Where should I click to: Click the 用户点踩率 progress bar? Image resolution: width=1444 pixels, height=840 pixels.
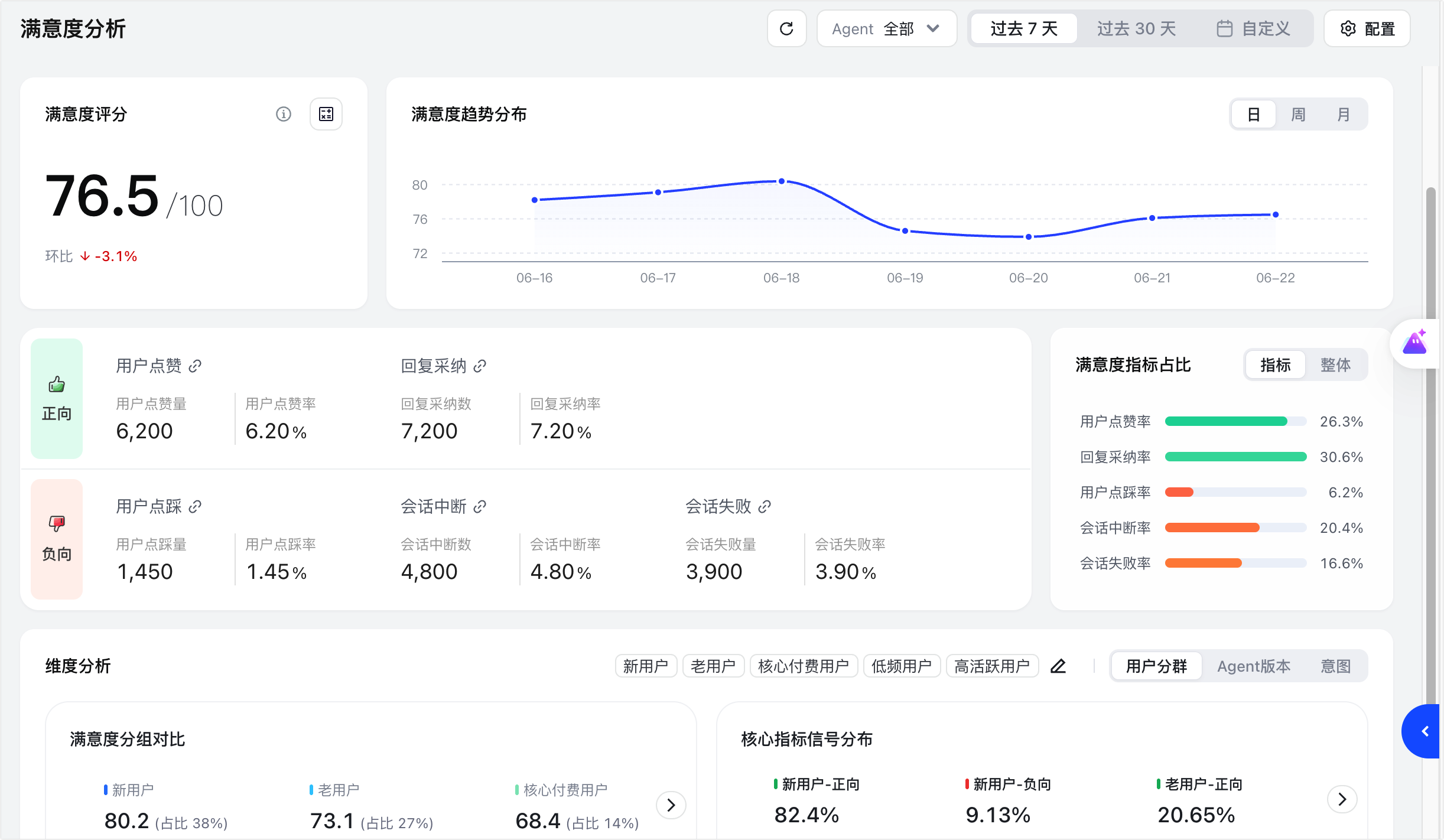1235,492
